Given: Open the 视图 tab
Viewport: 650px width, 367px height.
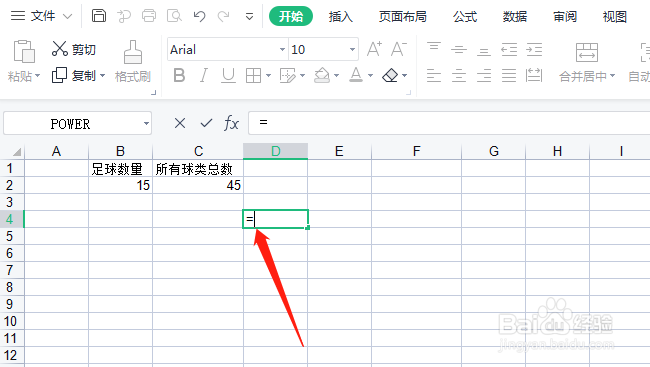Looking at the screenshot, I should [615, 17].
